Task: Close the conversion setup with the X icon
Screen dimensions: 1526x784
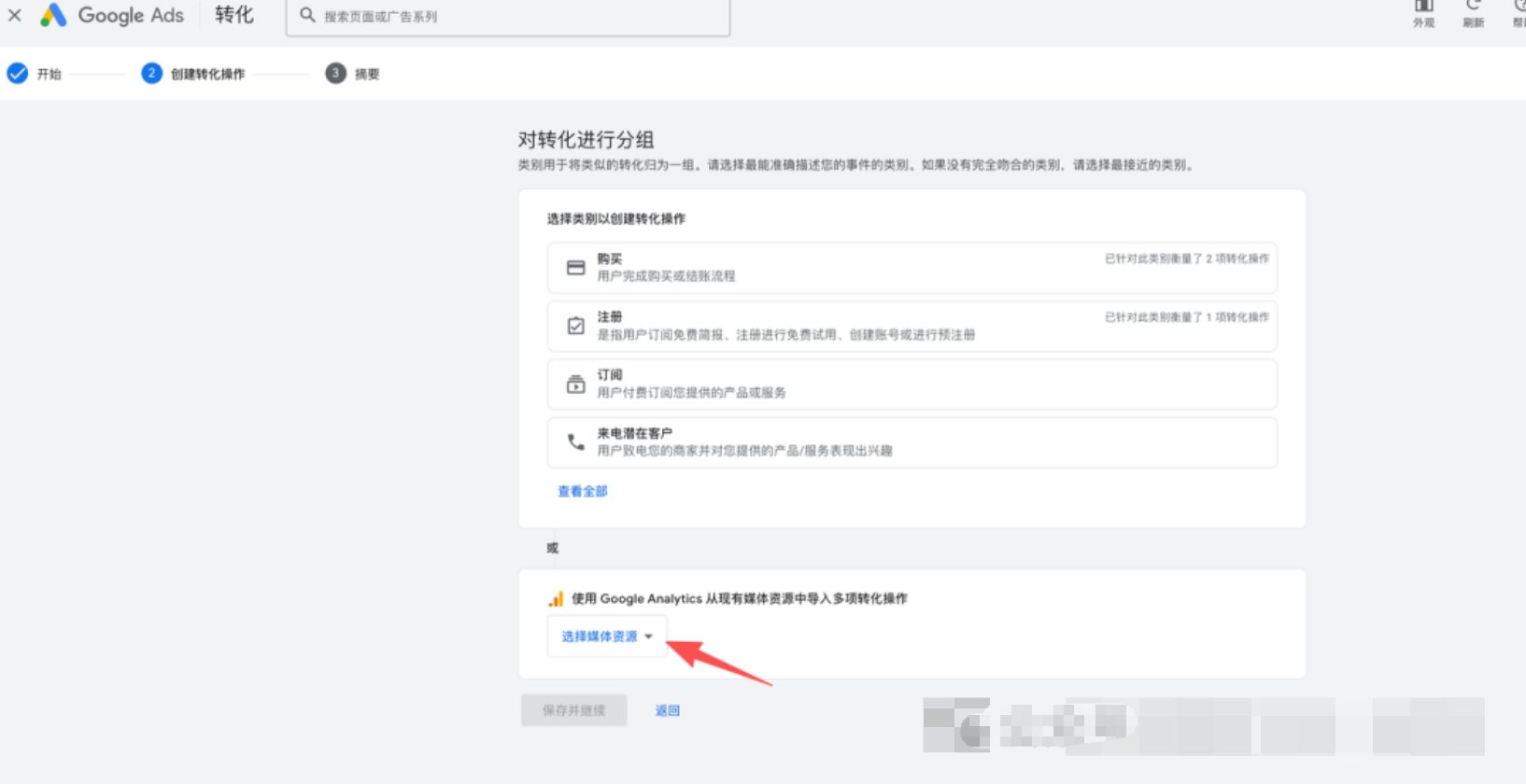Action: 14,15
